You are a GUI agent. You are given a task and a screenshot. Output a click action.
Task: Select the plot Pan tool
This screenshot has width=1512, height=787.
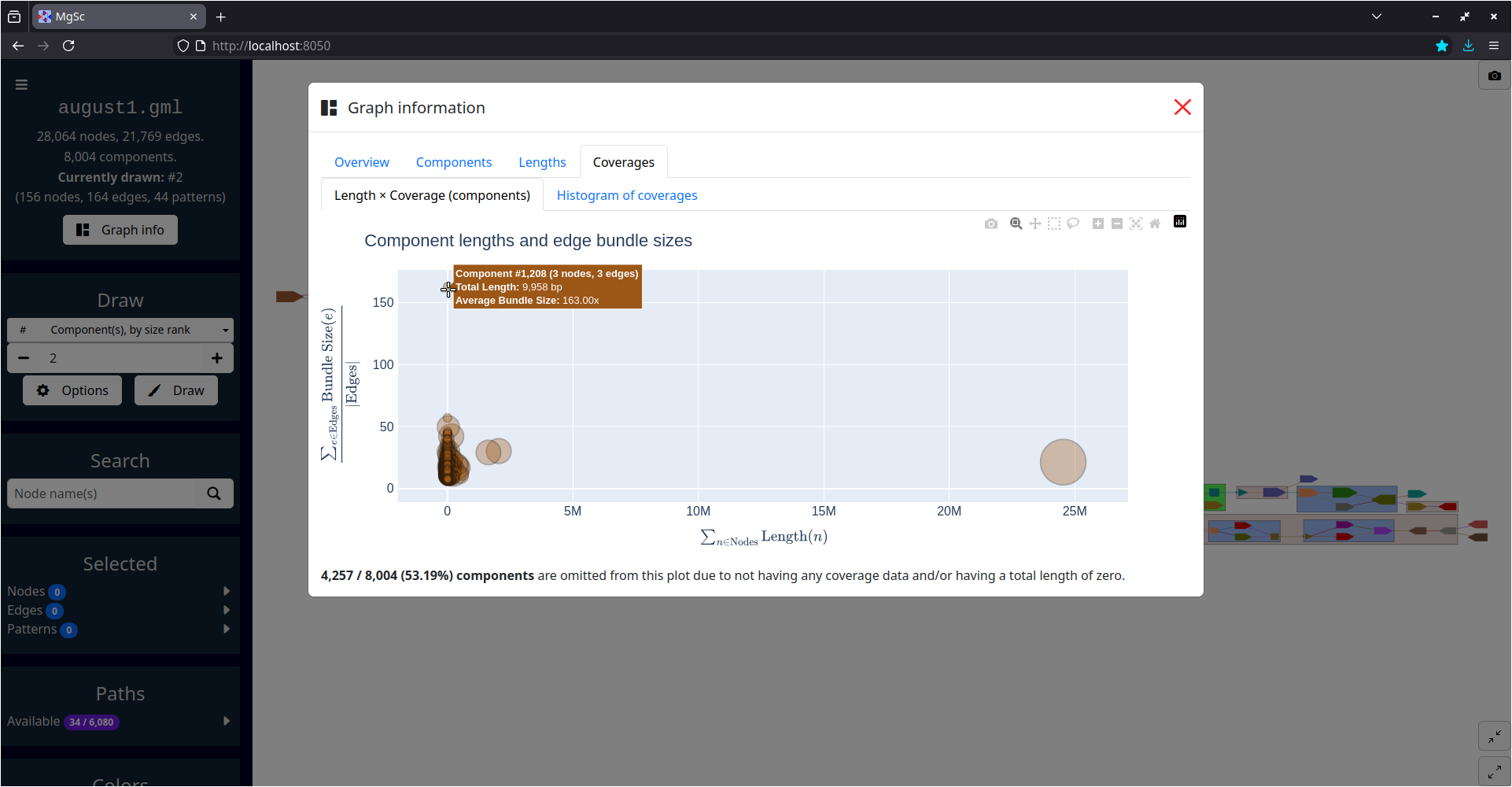point(1035,224)
